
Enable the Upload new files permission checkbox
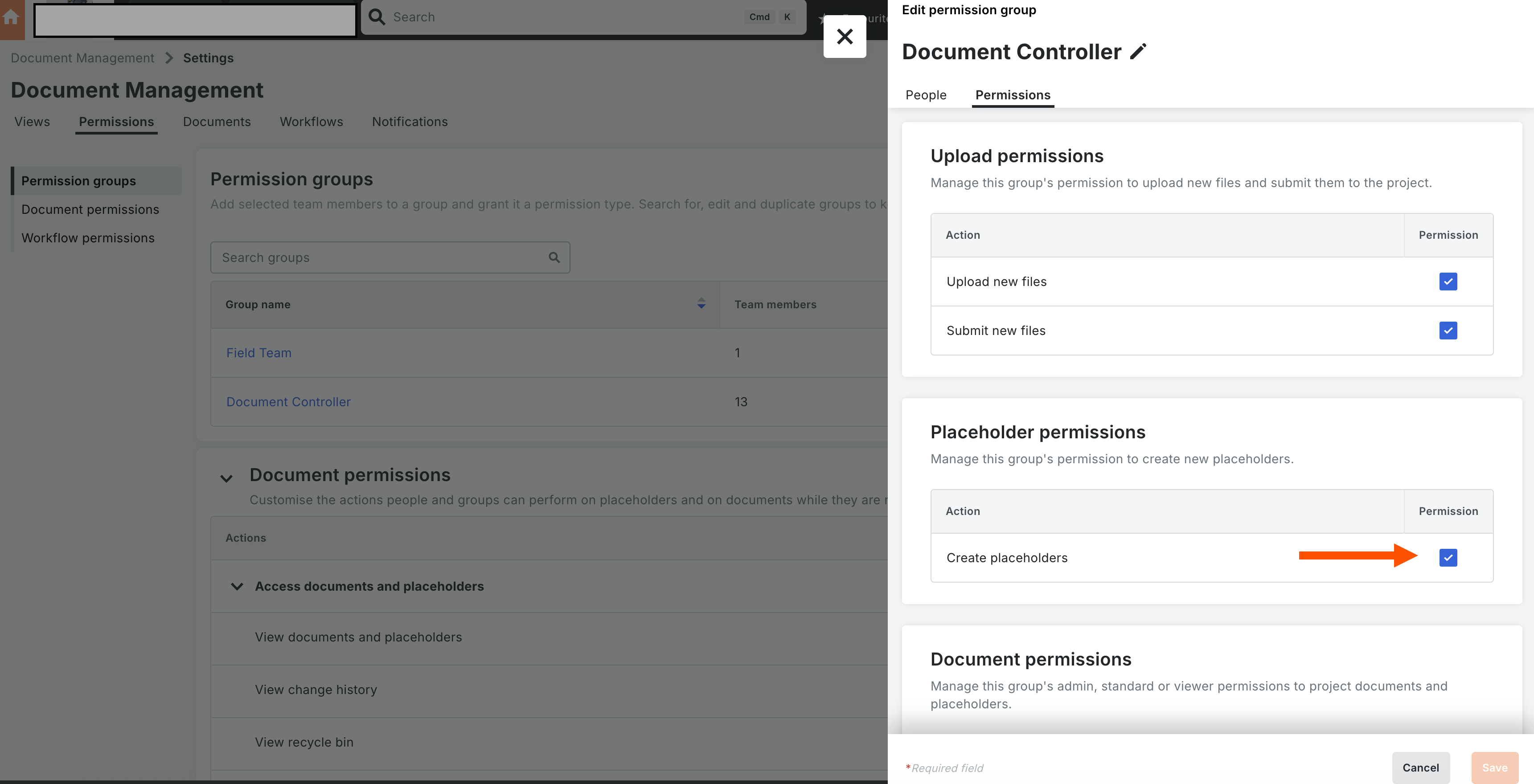tap(1448, 282)
